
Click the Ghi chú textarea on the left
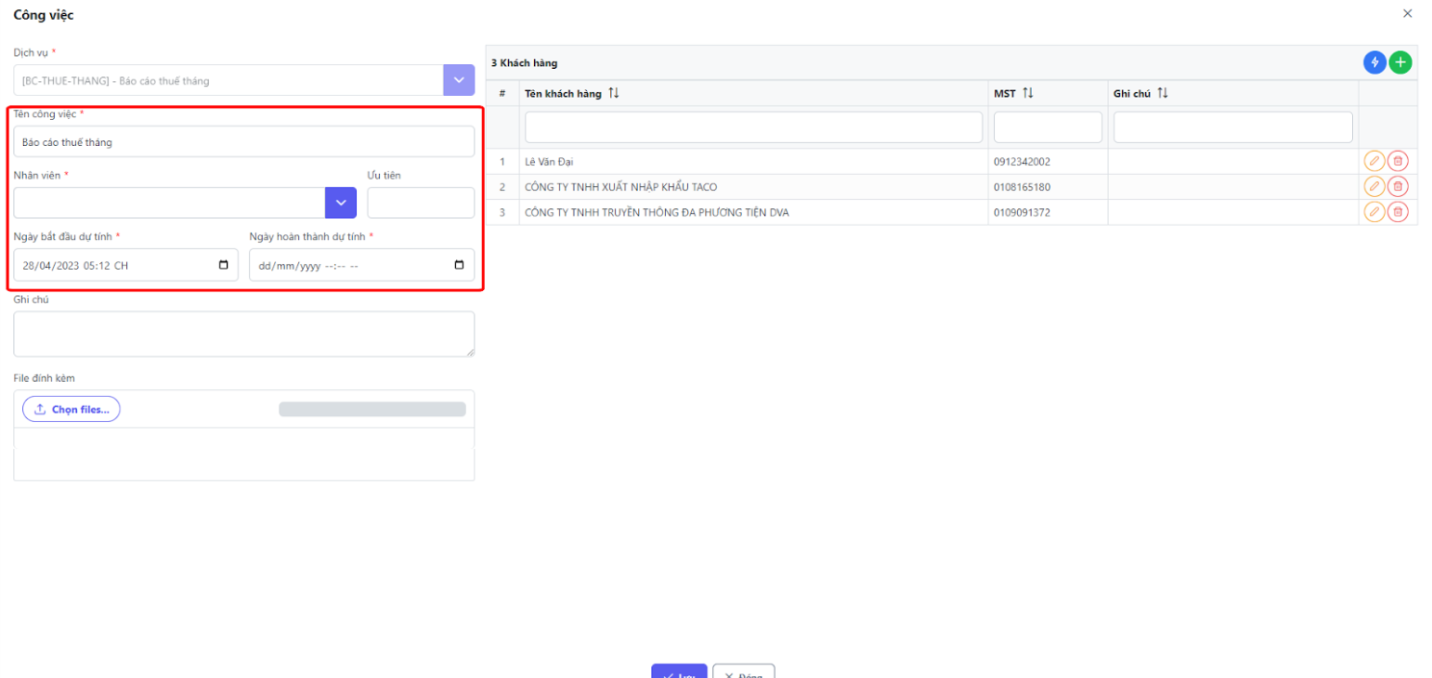click(243, 333)
